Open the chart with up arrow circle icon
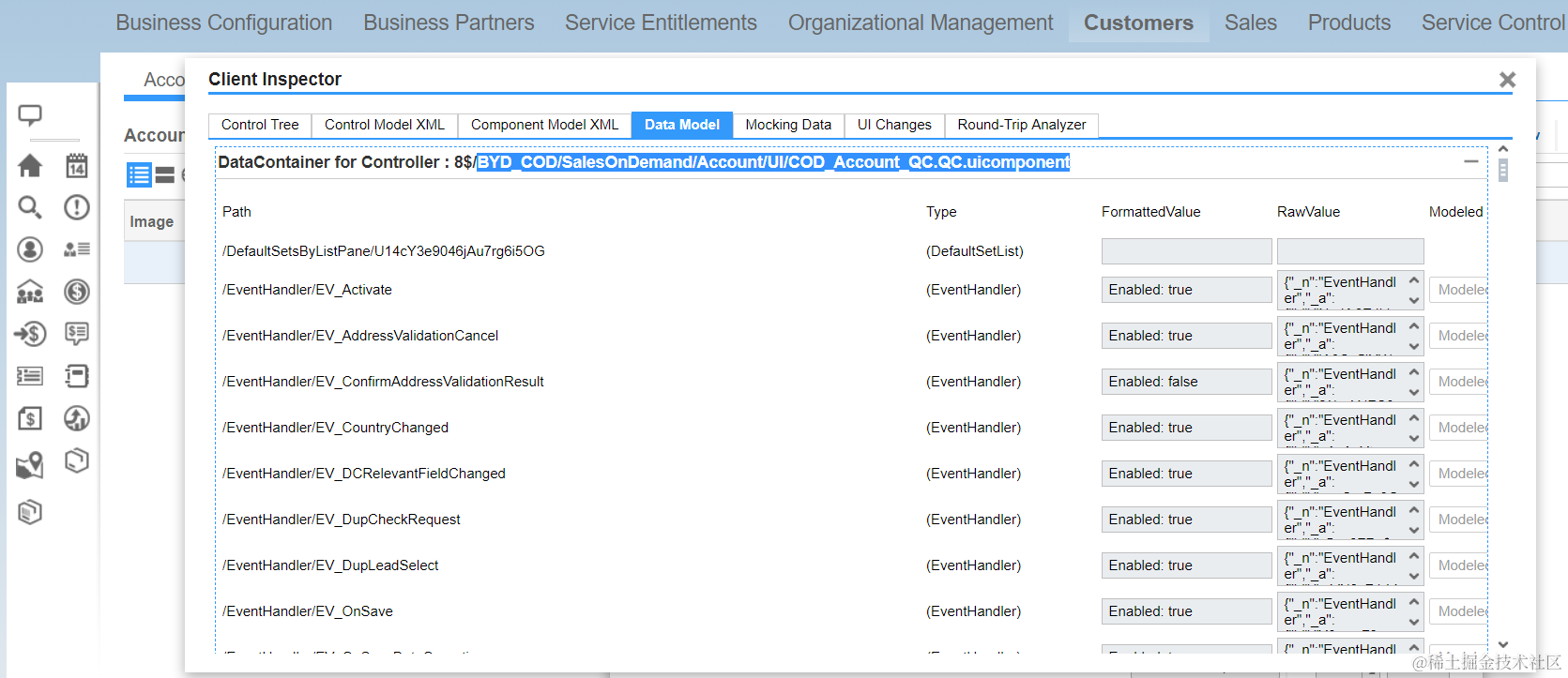 click(77, 418)
